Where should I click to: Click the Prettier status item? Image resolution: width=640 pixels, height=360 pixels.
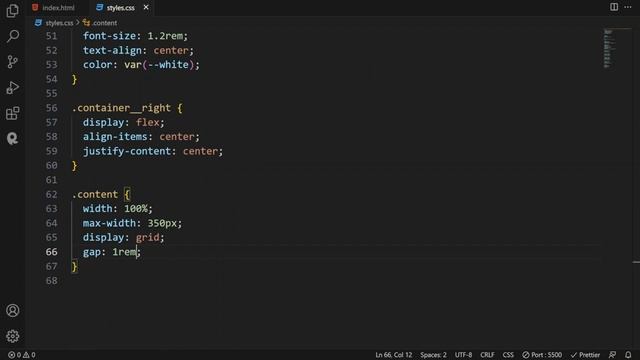point(585,355)
